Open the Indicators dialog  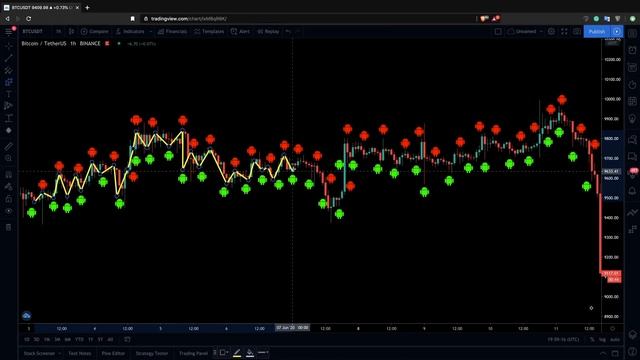point(130,31)
